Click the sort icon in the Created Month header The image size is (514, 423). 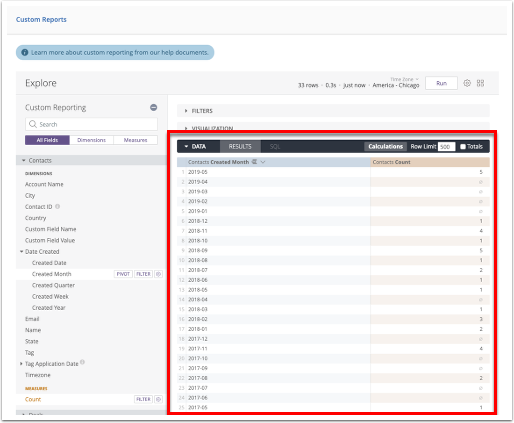(x=254, y=162)
